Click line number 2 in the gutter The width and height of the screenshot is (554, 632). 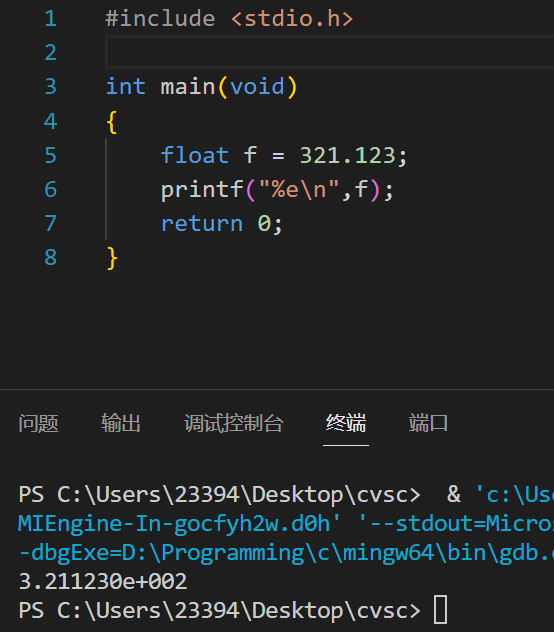(x=50, y=52)
